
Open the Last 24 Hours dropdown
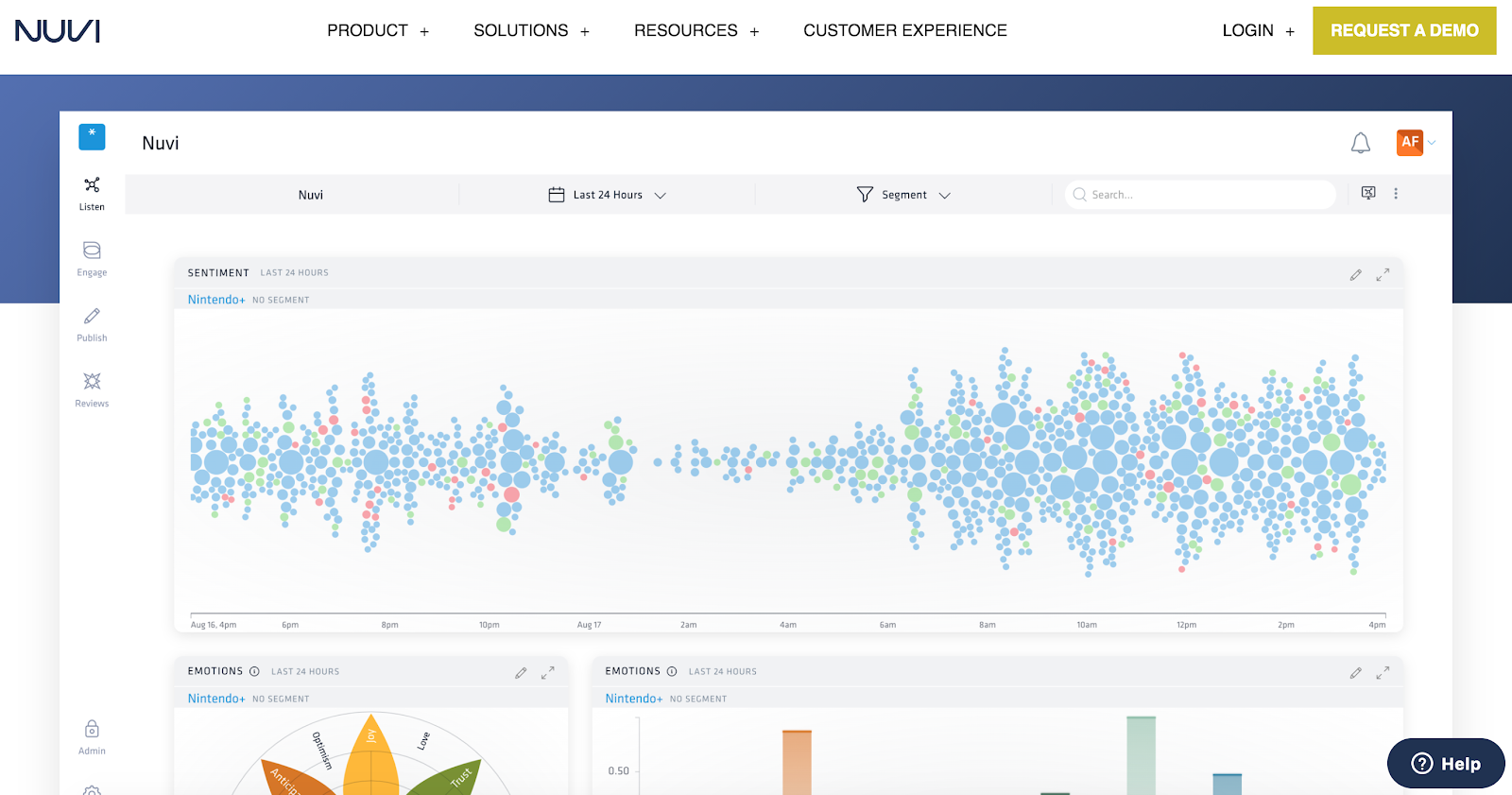608,195
